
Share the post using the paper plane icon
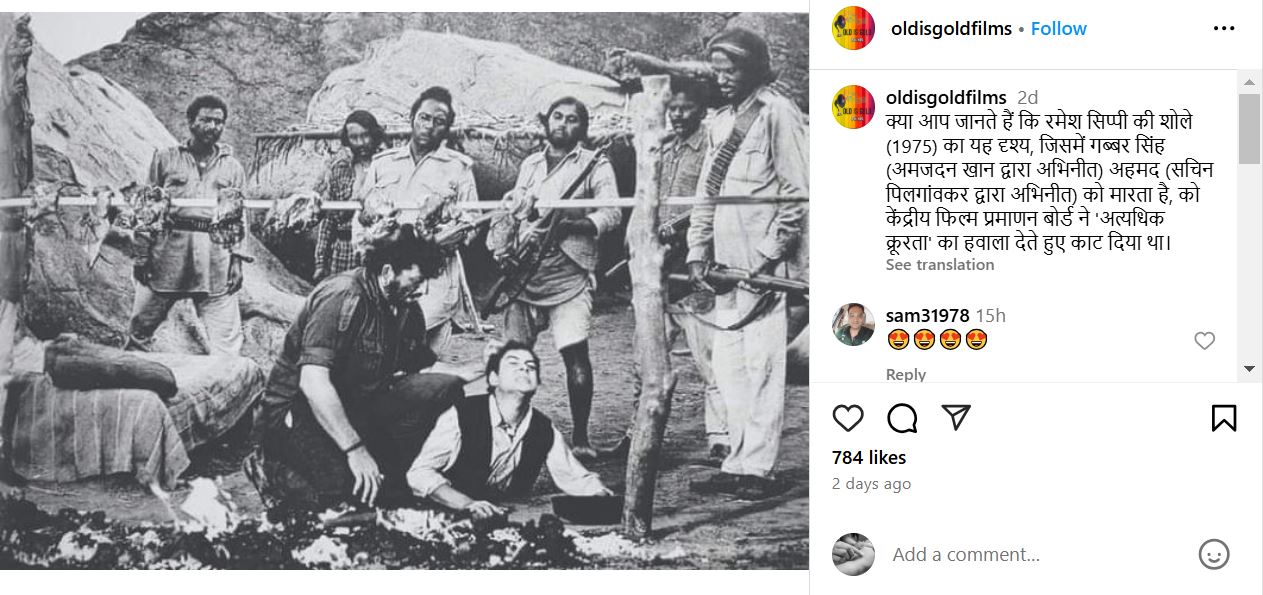click(x=957, y=418)
